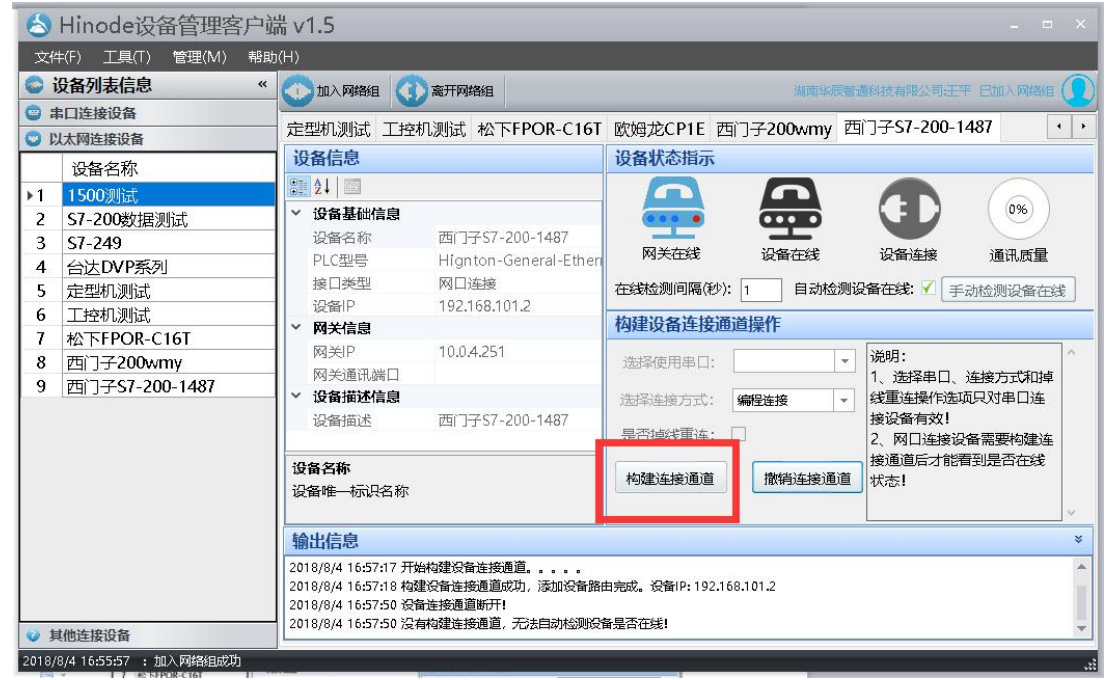Switch to the 欧姆龙CP1E tab
Viewport: 1109px width, 680px height.
659,129
